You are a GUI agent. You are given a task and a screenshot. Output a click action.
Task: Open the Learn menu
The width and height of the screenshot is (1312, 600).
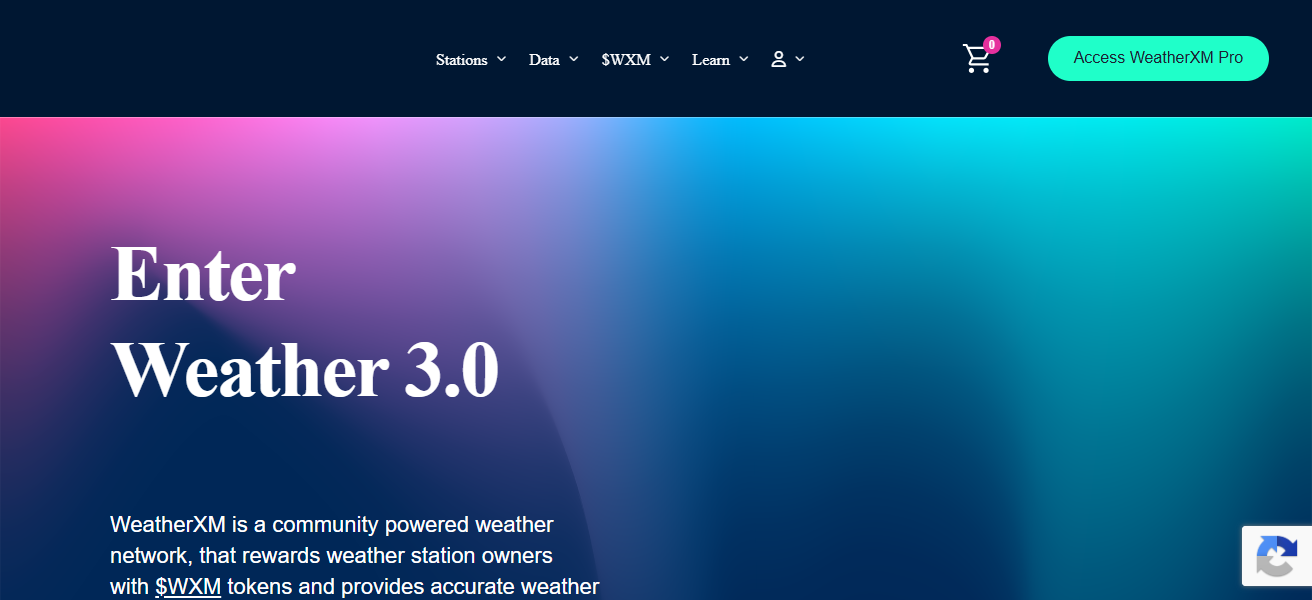click(x=711, y=60)
